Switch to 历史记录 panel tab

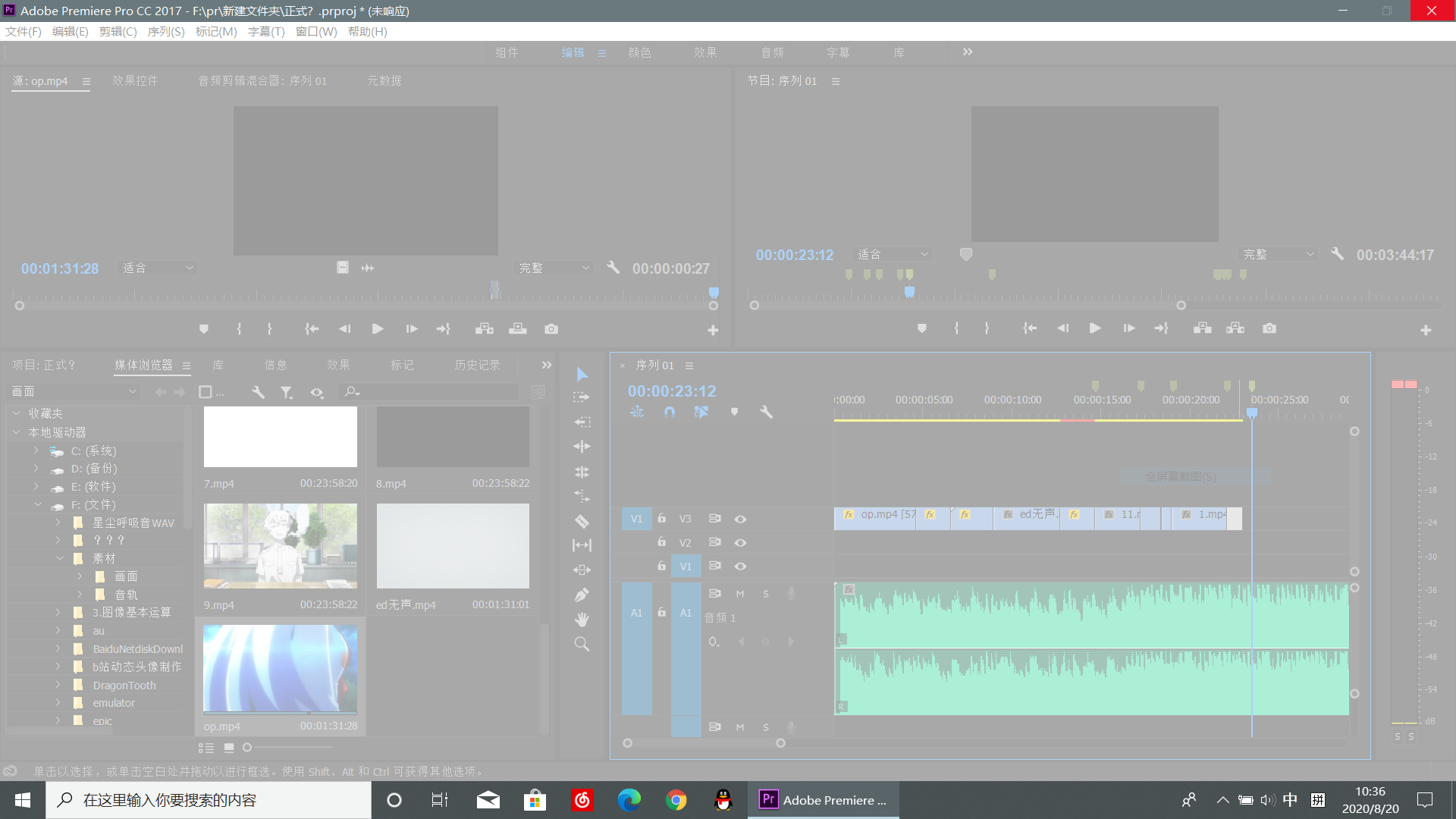click(x=477, y=365)
